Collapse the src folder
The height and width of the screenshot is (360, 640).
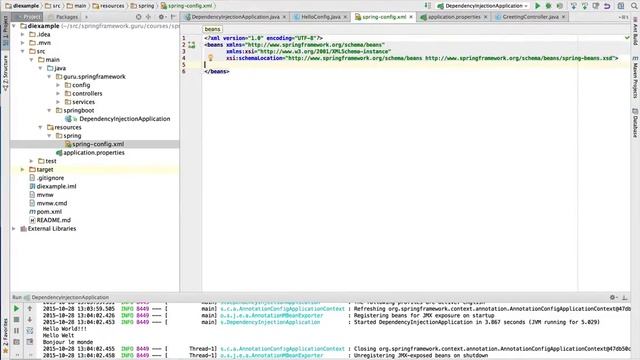tap(22, 51)
